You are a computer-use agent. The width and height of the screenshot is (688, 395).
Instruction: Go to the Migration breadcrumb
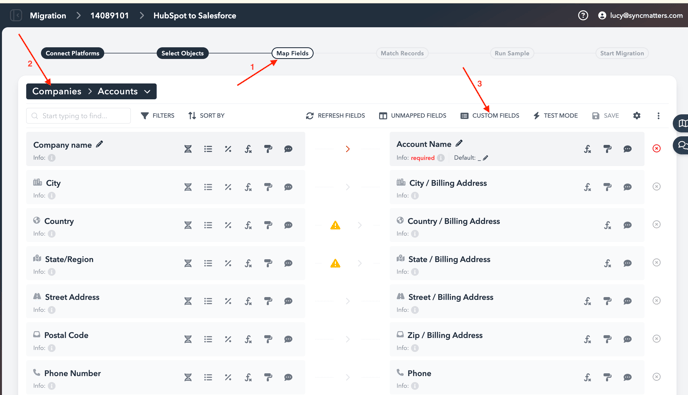[48, 15]
